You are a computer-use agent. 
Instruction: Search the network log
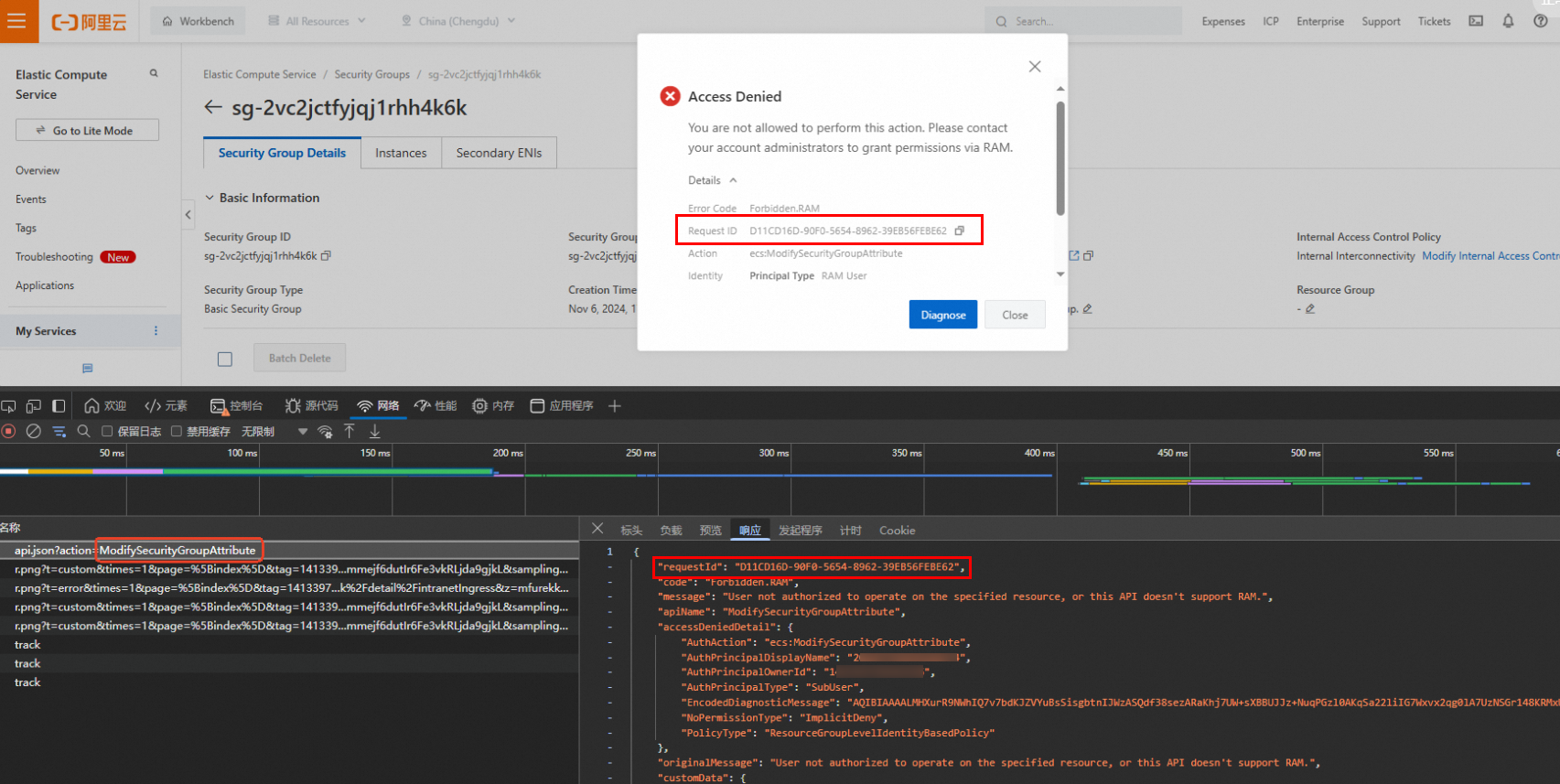pos(83,431)
